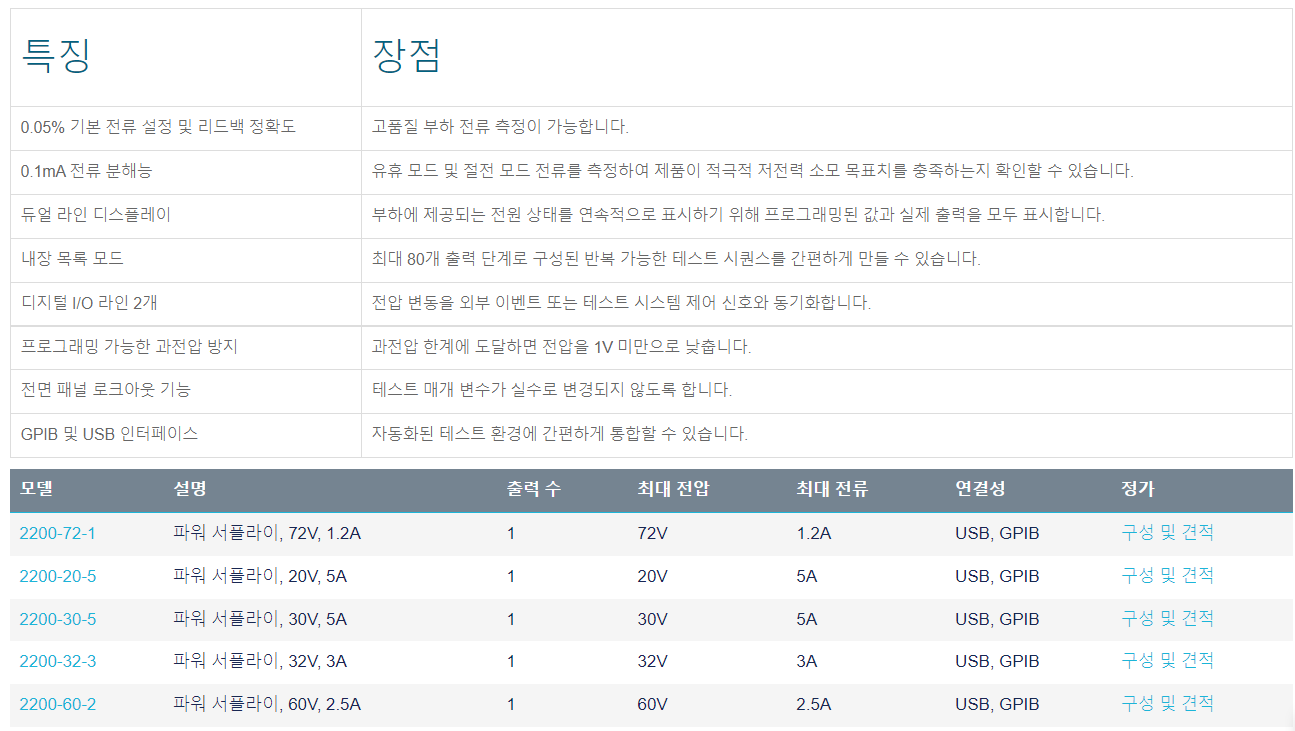Open the 2200-72-1 model link

pos(58,534)
